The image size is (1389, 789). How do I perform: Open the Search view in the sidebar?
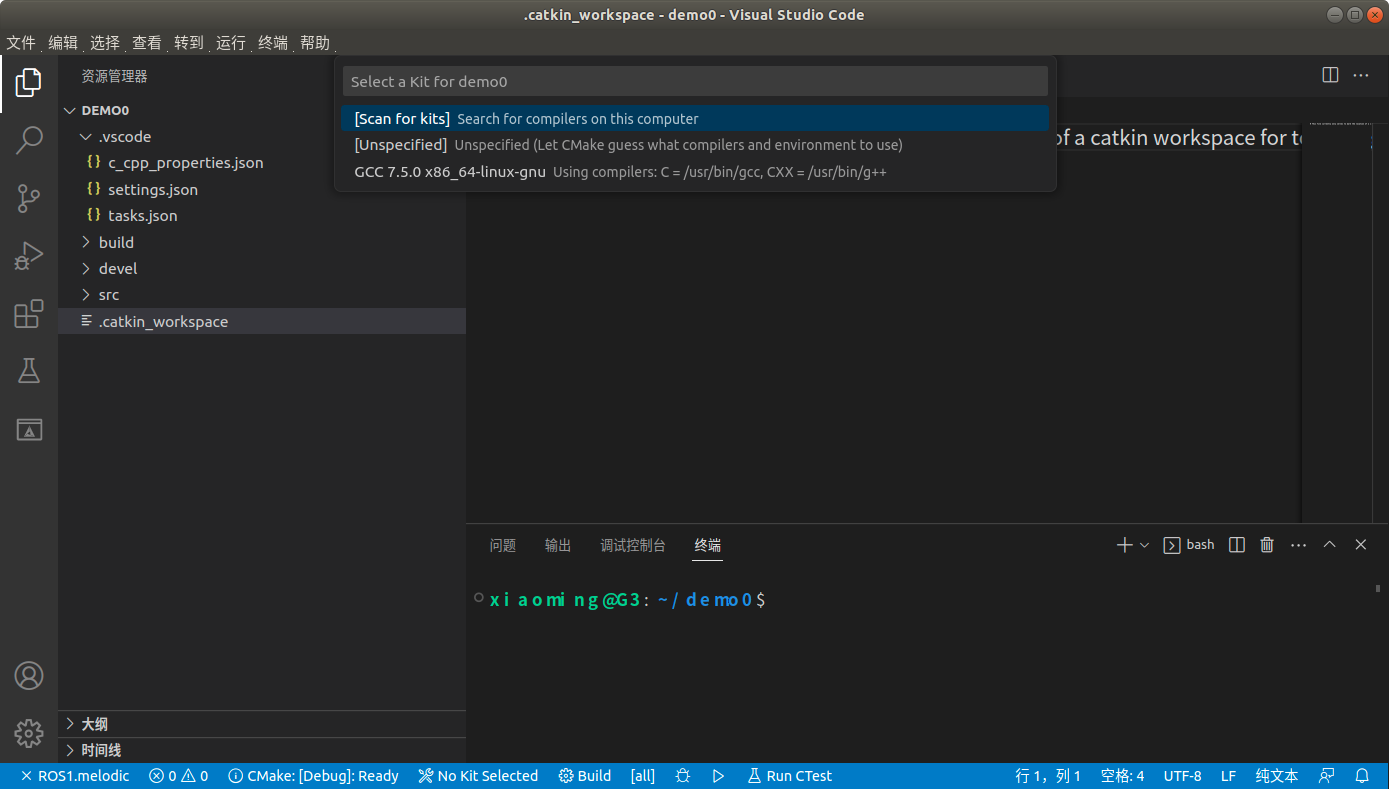29,140
